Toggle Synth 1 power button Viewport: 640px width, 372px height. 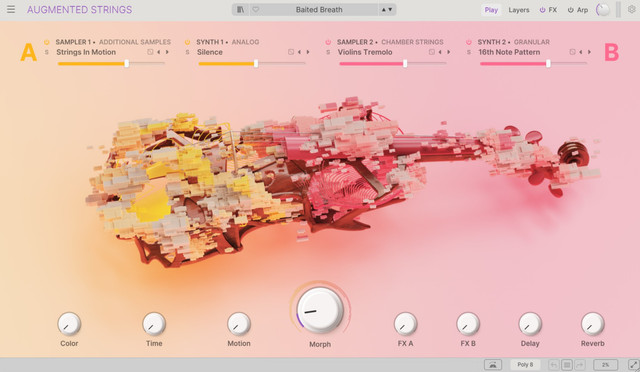click(x=187, y=42)
